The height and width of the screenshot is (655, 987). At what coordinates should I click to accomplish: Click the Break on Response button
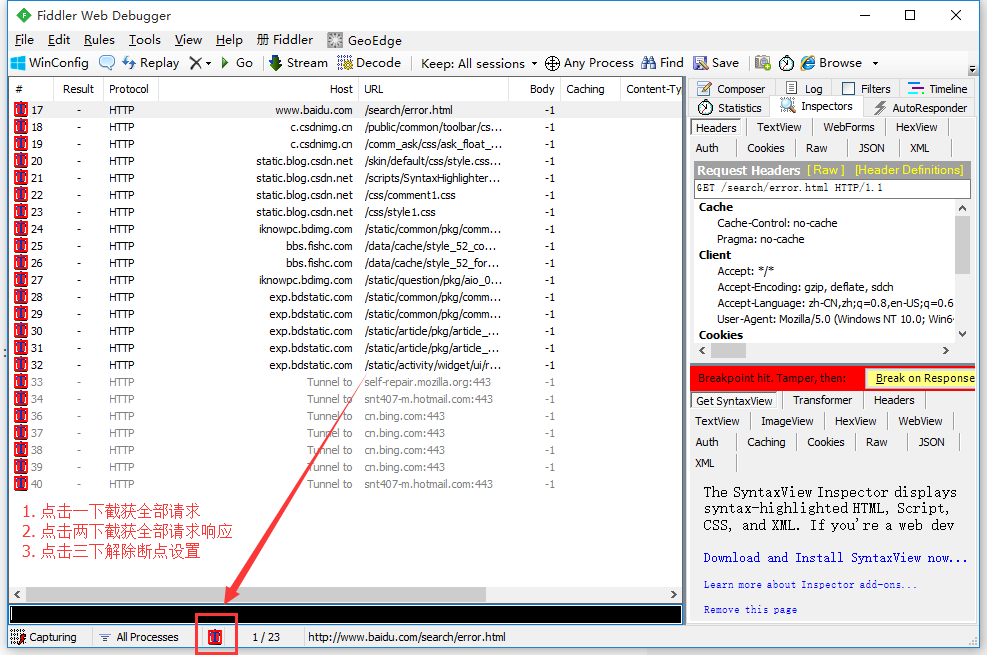tap(923, 378)
